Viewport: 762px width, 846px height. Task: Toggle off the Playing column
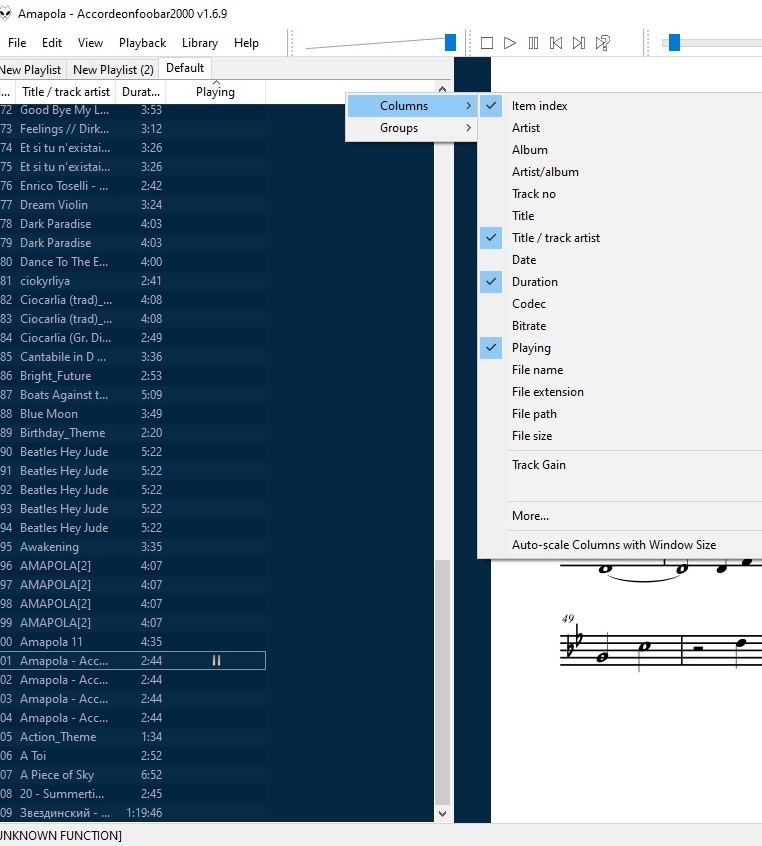531,348
